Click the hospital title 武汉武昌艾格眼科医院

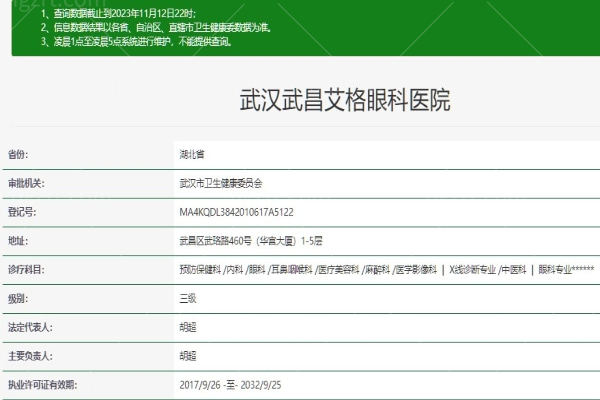pos(345,100)
